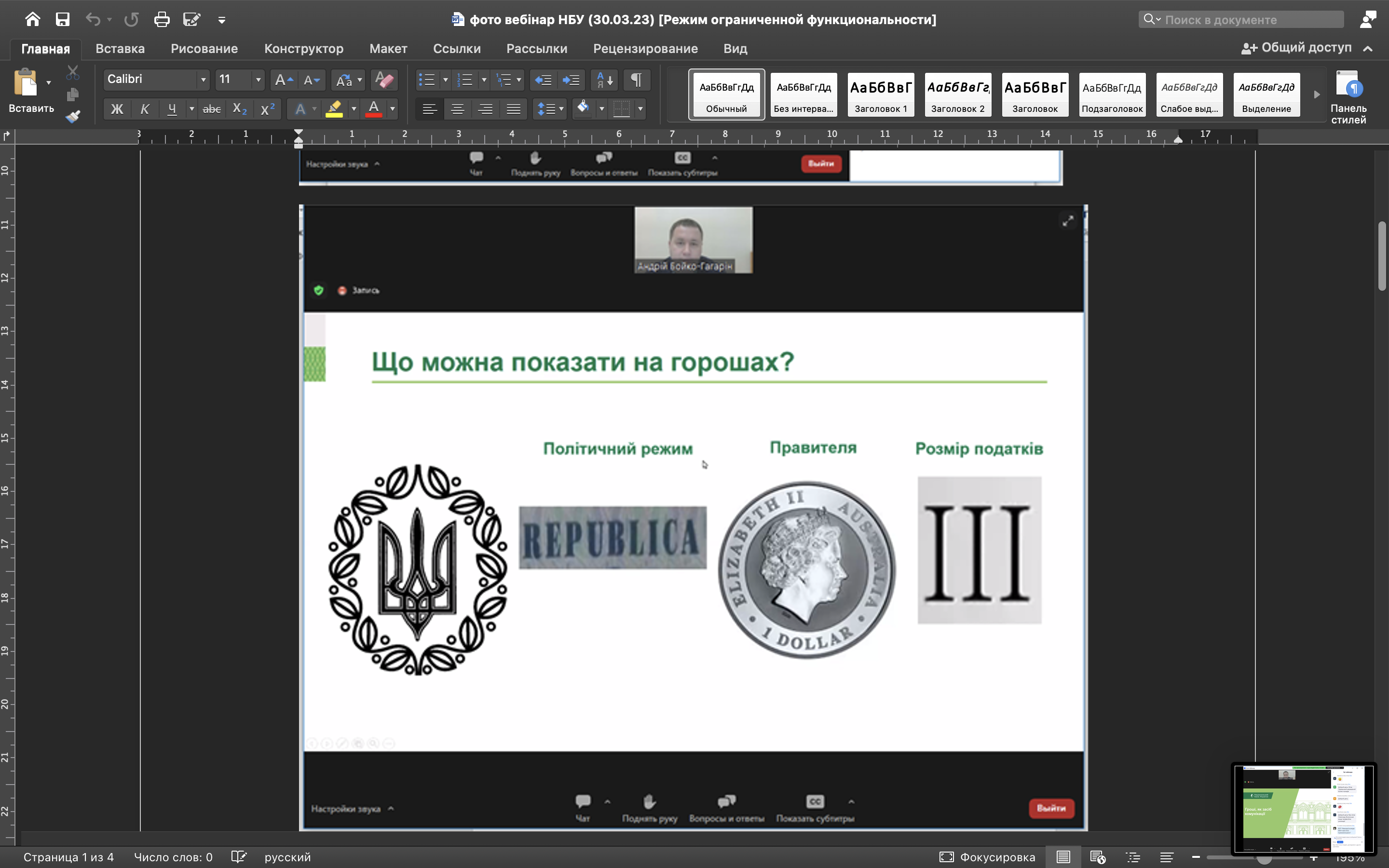The width and height of the screenshot is (1389, 868).
Task: Open the Вставить paste options arrow
Action: (49, 82)
